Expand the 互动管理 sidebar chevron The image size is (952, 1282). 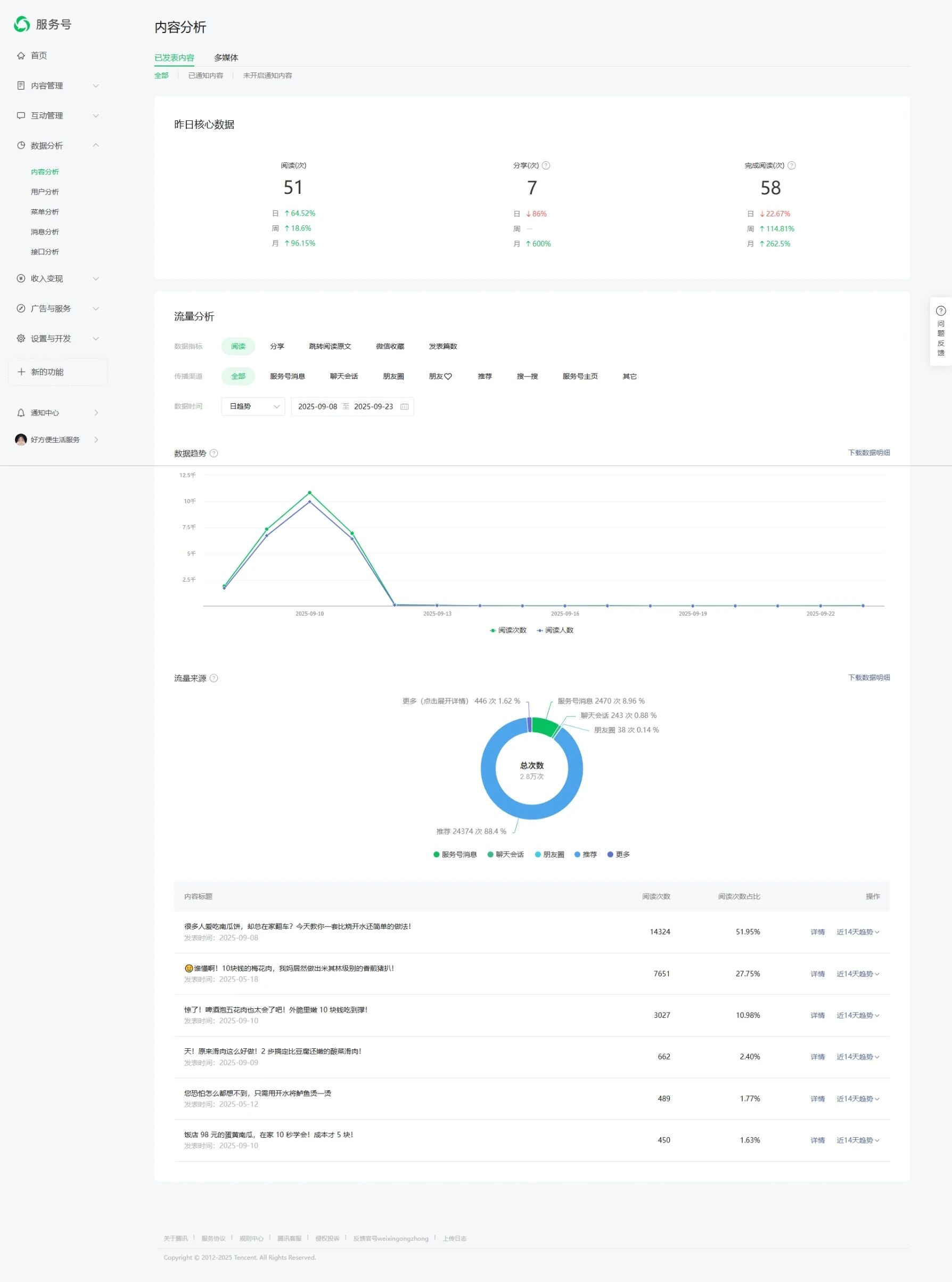coord(96,115)
